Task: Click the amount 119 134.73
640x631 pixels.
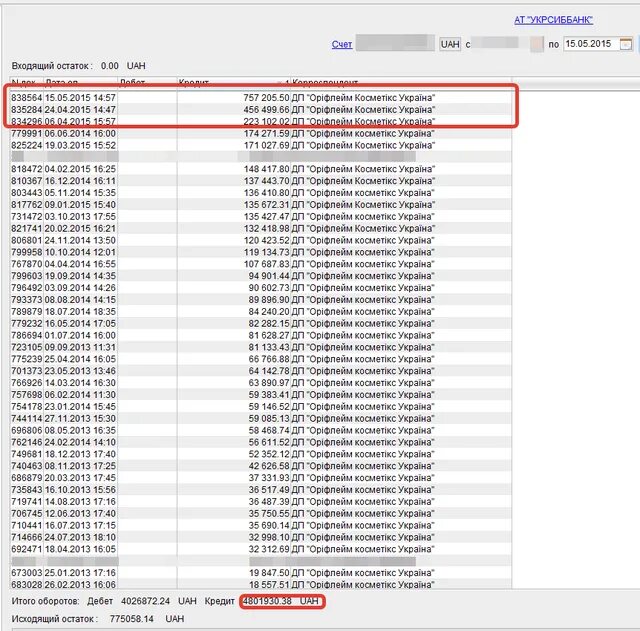Action: click(x=267, y=252)
